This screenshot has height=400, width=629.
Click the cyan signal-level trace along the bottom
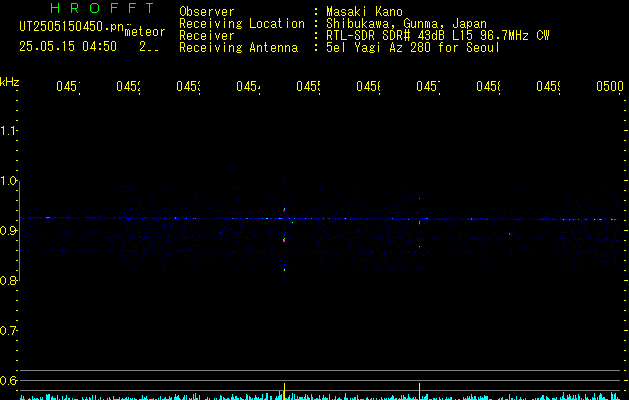click(x=321, y=396)
